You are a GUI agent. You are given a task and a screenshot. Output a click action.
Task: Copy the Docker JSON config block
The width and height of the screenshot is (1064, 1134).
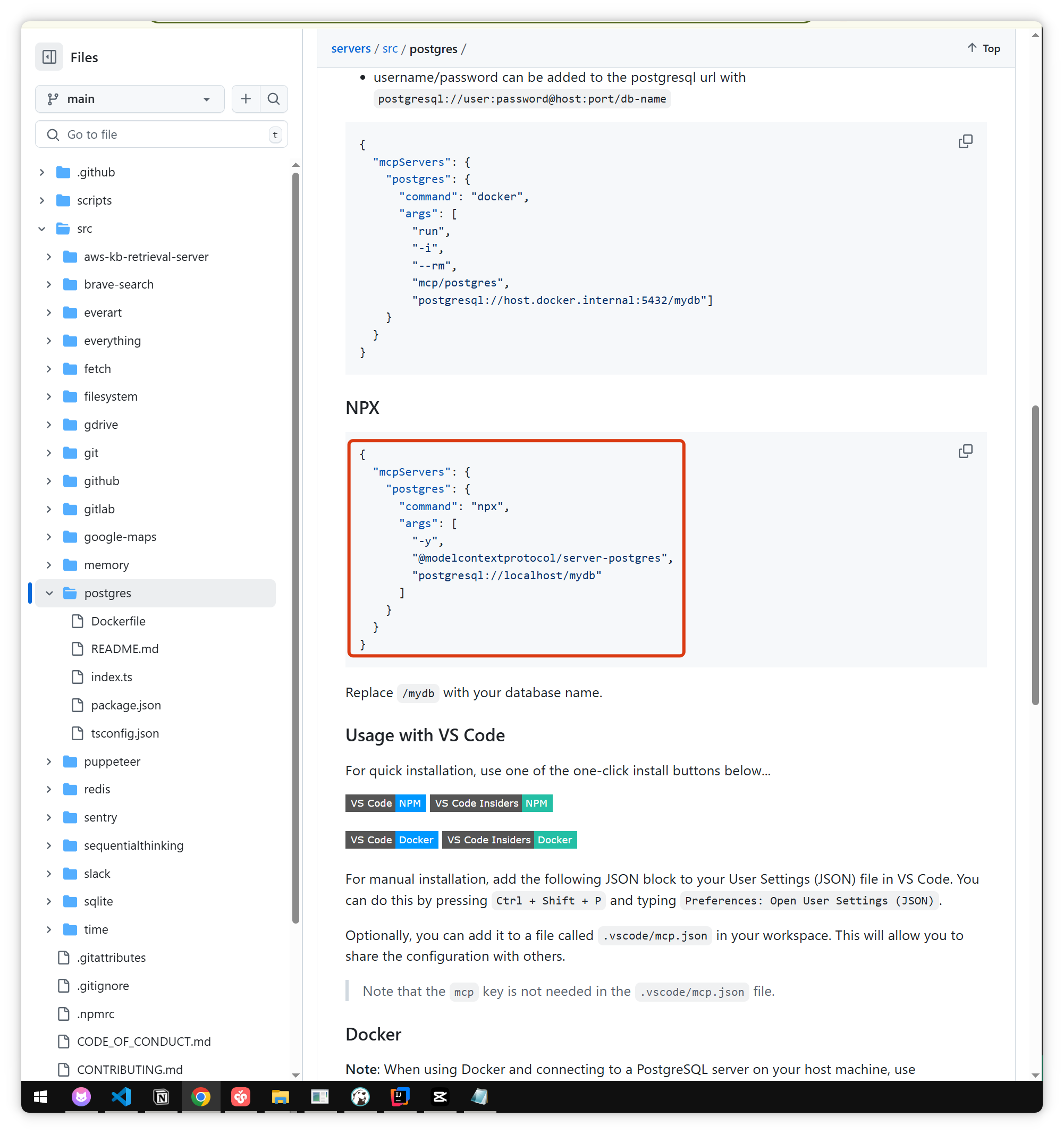965,141
